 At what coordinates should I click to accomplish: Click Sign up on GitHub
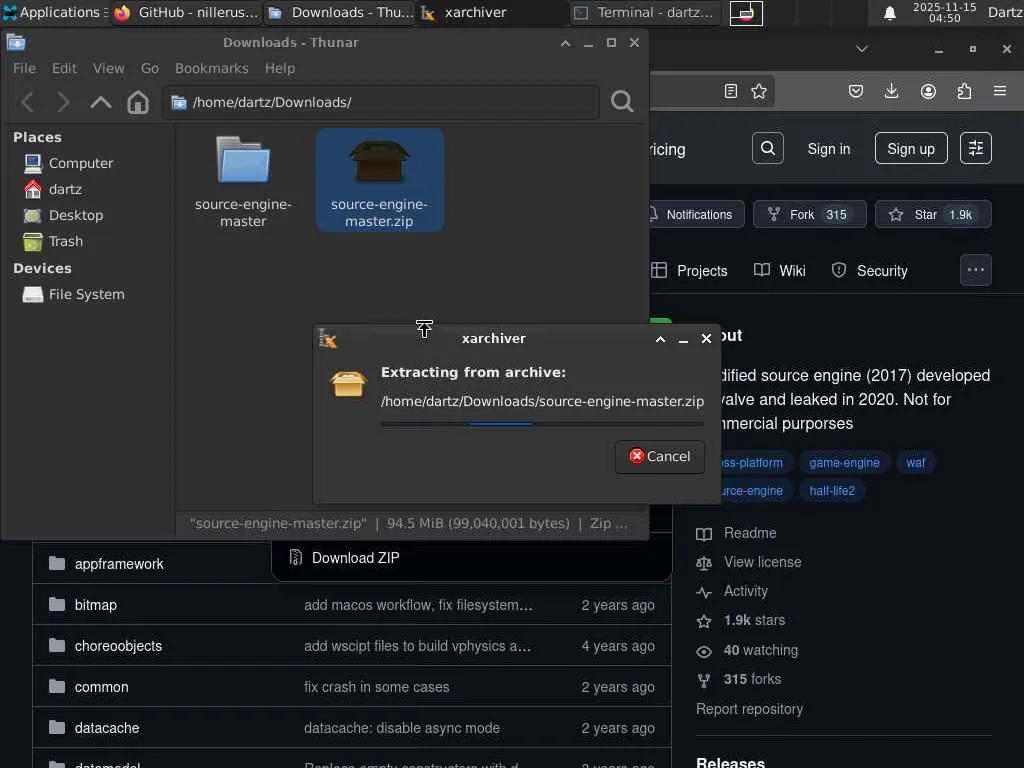click(x=911, y=149)
